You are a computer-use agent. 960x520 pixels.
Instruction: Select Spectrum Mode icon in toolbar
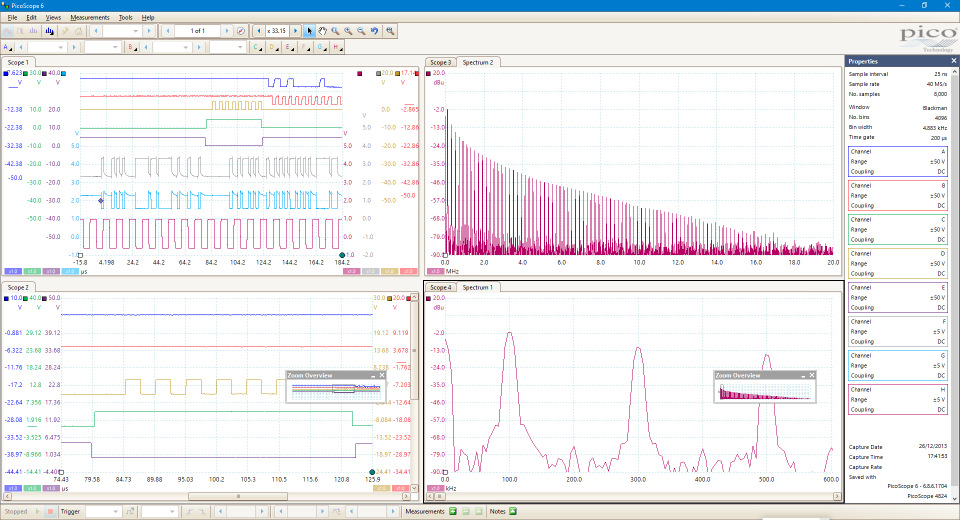[34, 31]
